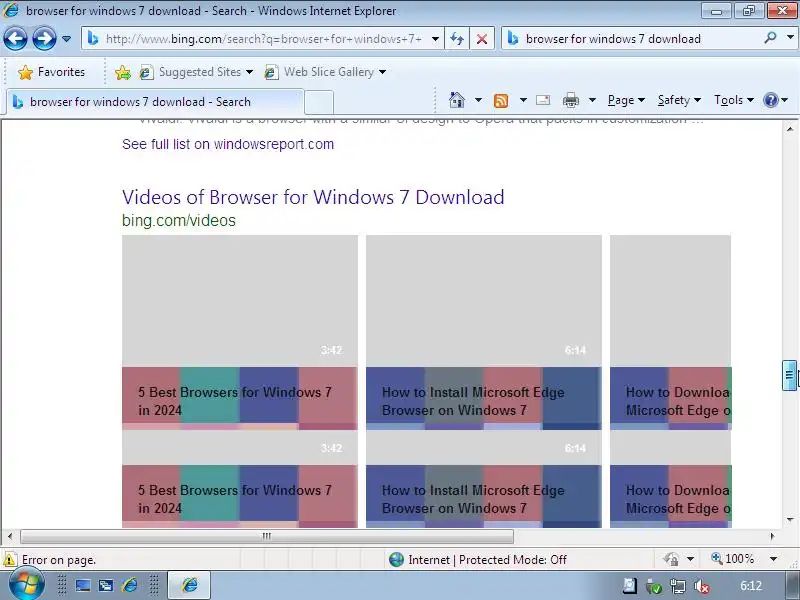Stop loading with the red X icon
Image resolution: width=800 pixels, height=600 pixels.
pyautogui.click(x=481, y=39)
